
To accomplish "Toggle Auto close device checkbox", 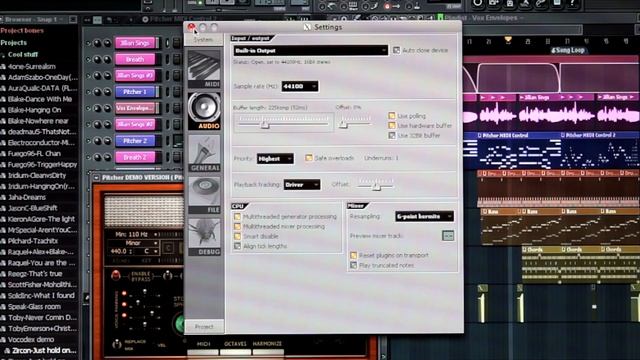I will coord(396,50).
